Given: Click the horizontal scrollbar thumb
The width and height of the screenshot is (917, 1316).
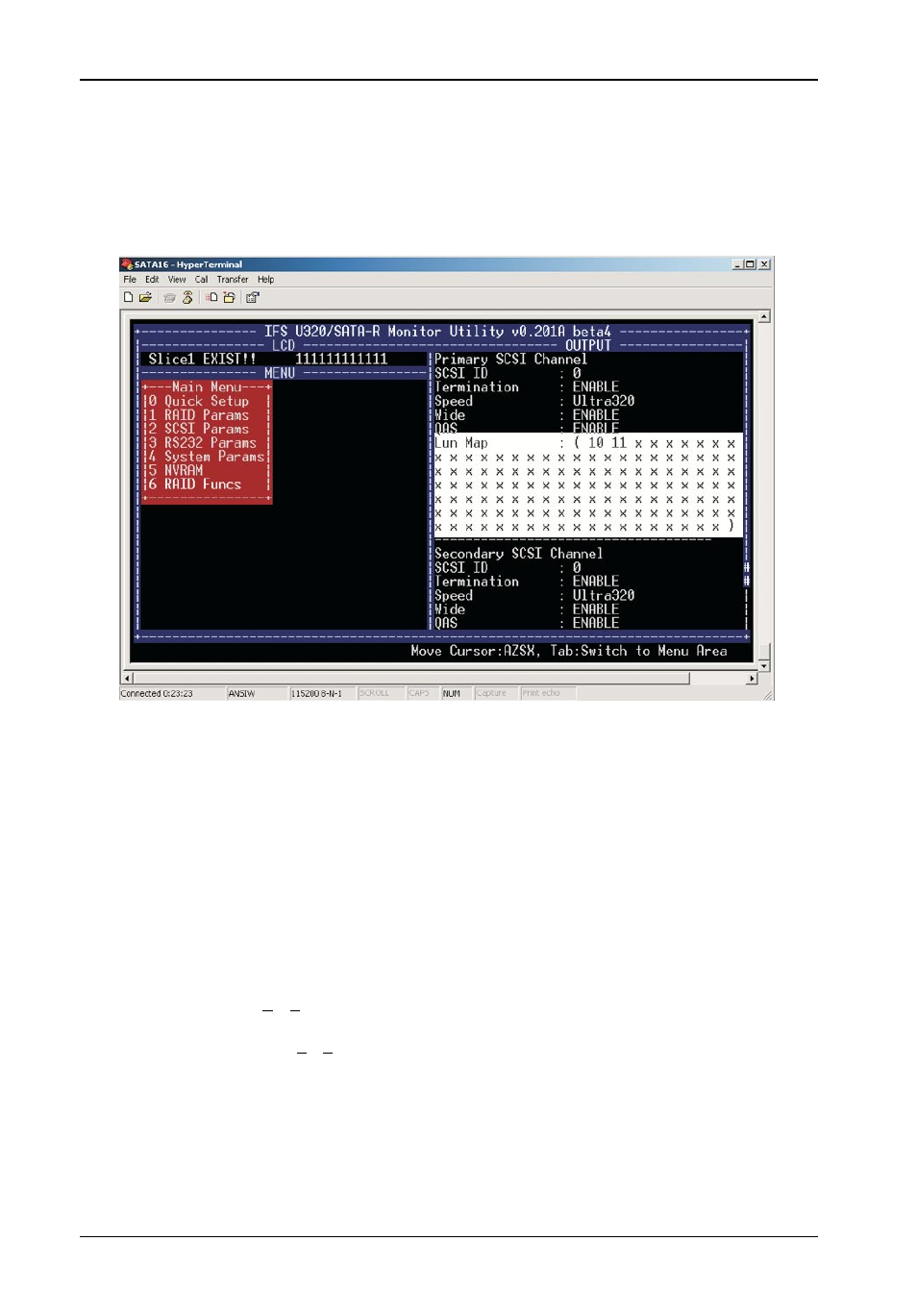Looking at the screenshot, I should pyautogui.click(x=411, y=679).
